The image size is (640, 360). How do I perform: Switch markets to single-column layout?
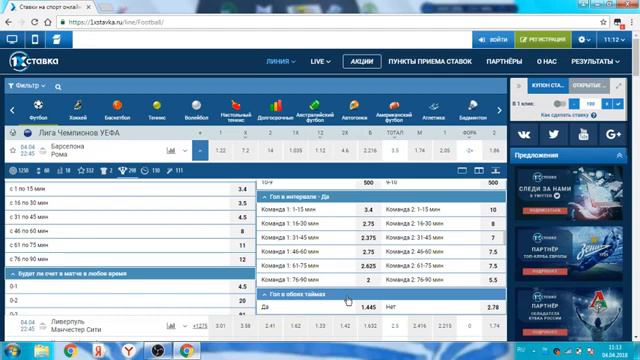pos(462,171)
